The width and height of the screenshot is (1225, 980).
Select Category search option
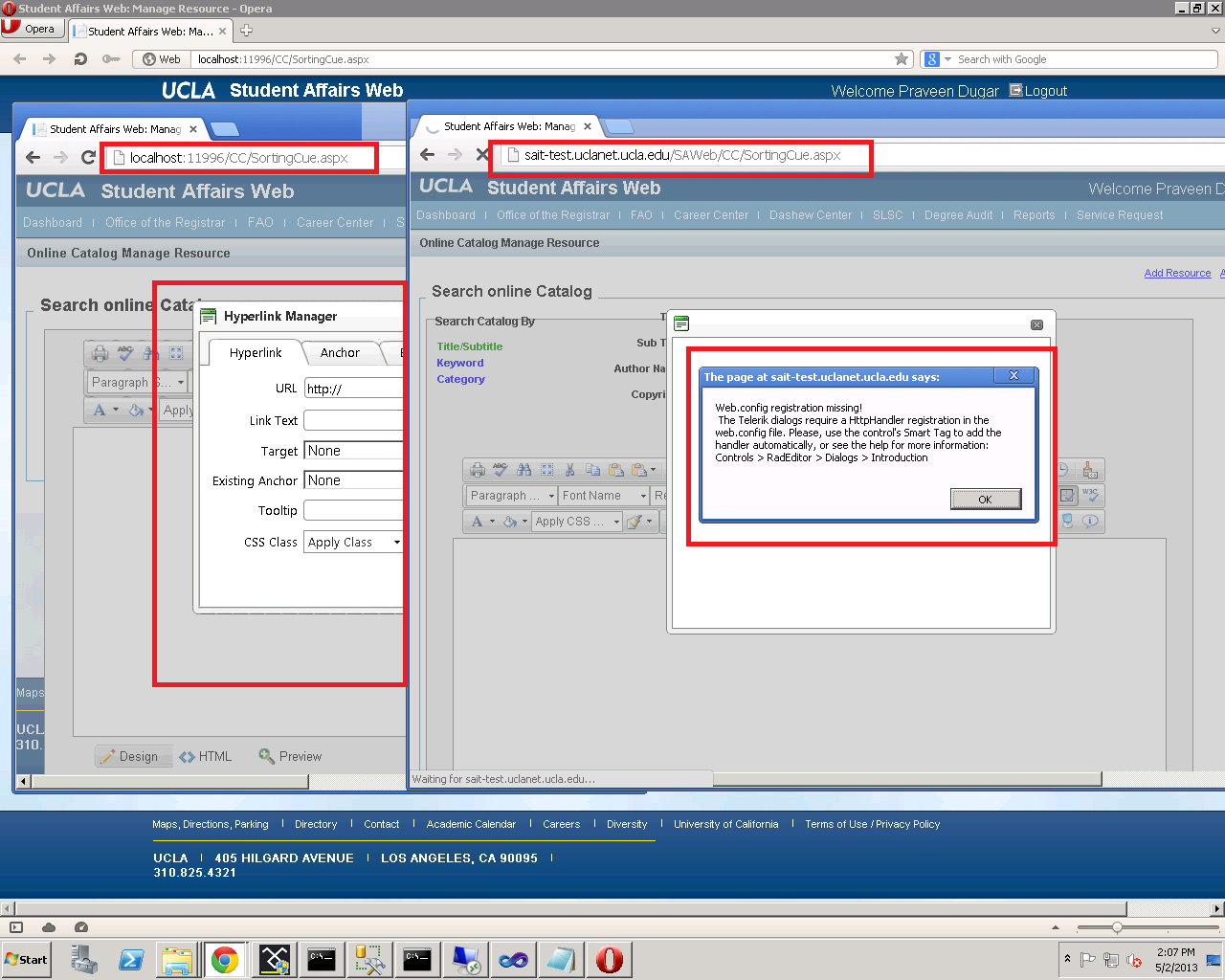click(461, 379)
